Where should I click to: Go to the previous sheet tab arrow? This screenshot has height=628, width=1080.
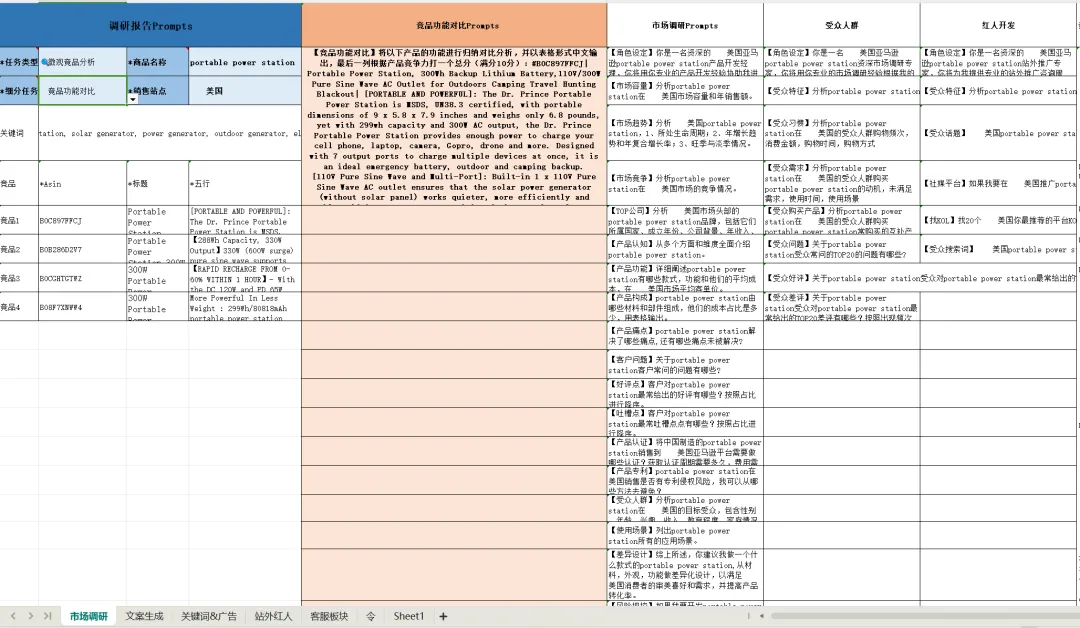(x=13, y=616)
